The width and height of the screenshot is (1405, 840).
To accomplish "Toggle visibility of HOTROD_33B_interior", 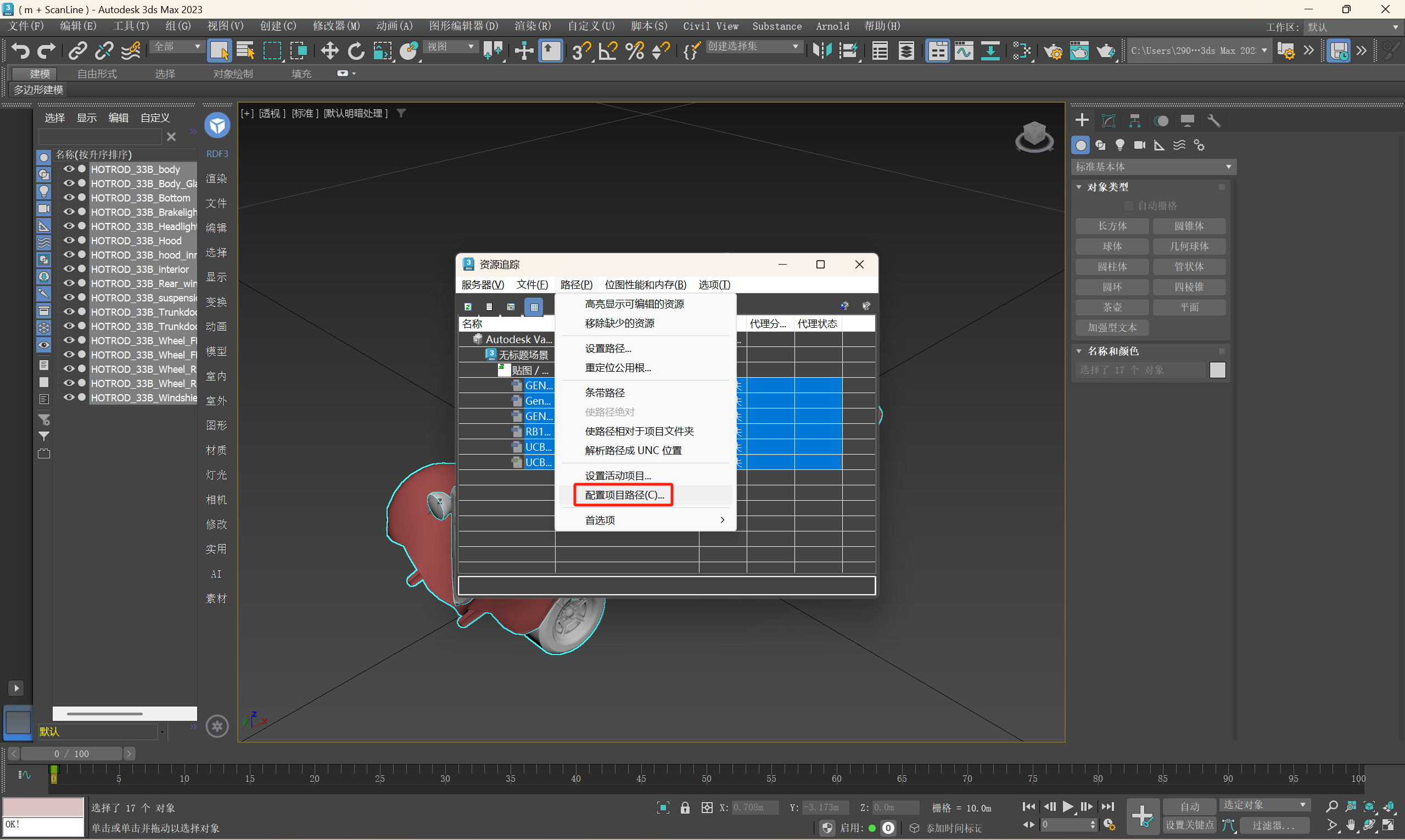I will pyautogui.click(x=69, y=269).
